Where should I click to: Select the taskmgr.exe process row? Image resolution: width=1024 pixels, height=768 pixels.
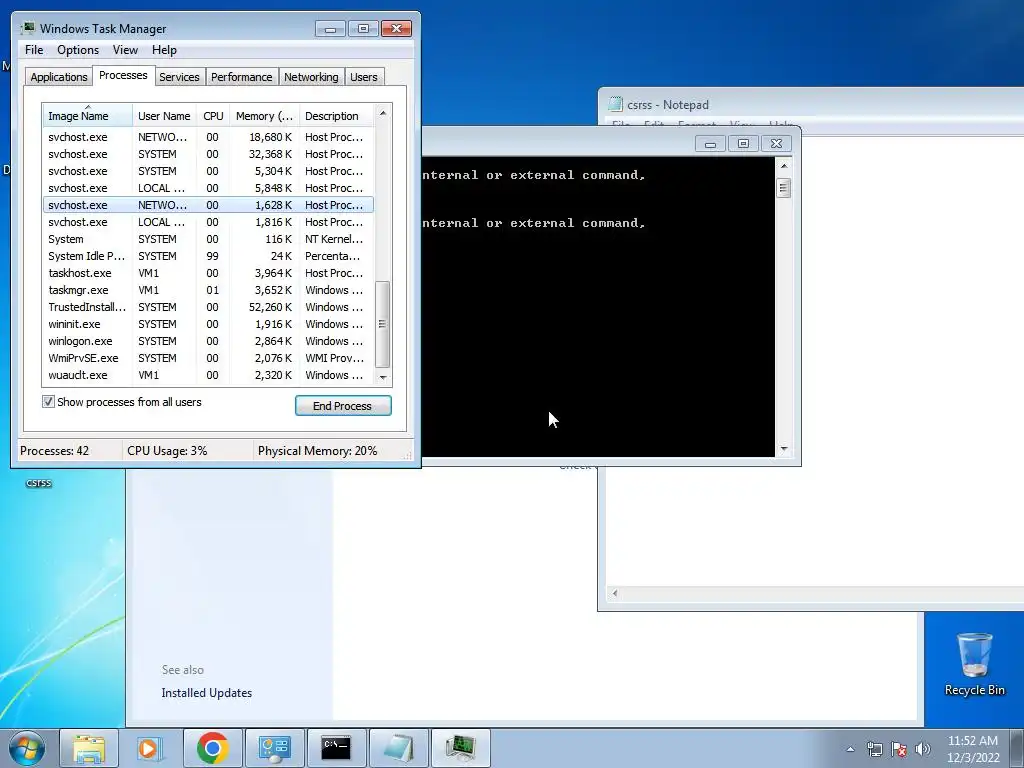208,290
